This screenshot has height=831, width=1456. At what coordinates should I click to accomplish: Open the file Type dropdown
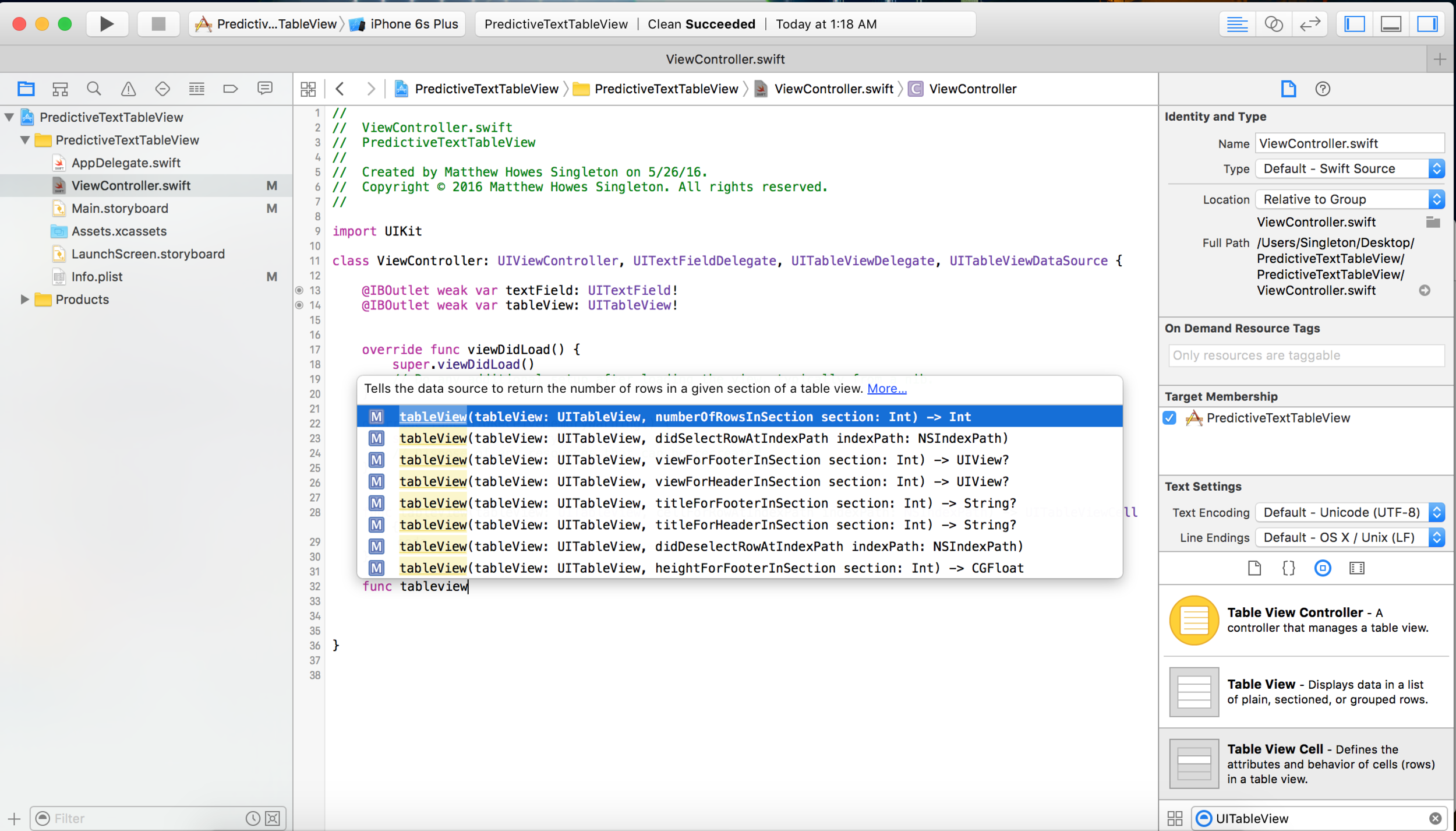pyautogui.click(x=1350, y=168)
